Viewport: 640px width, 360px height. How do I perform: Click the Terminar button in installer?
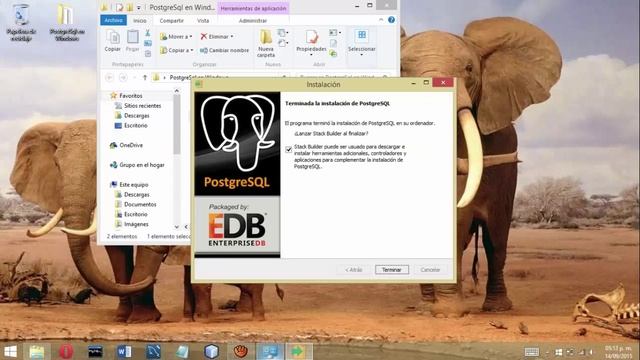coord(392,270)
